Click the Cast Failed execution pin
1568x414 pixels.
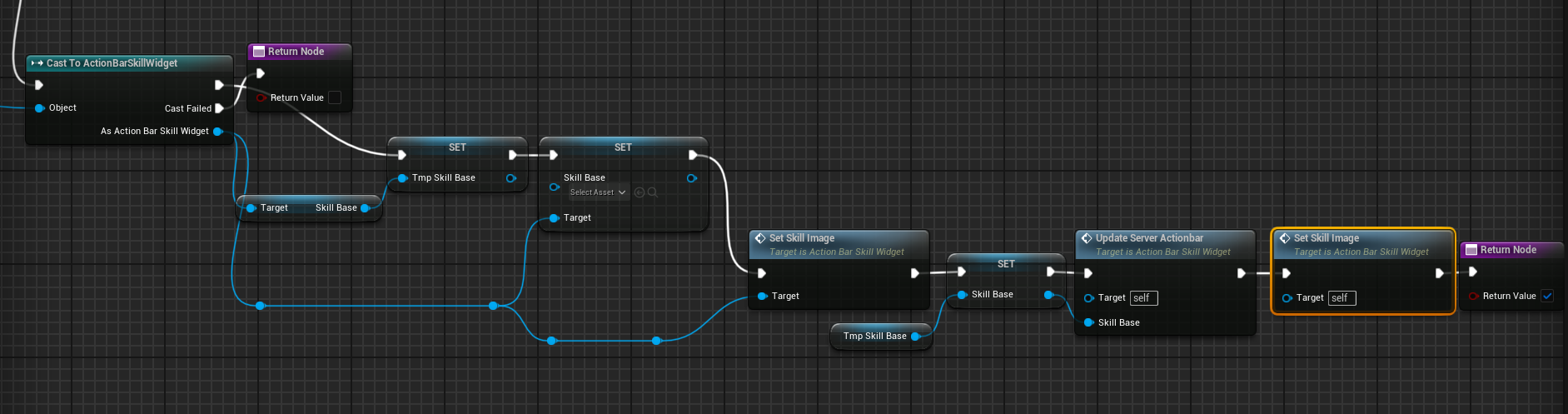(x=219, y=108)
